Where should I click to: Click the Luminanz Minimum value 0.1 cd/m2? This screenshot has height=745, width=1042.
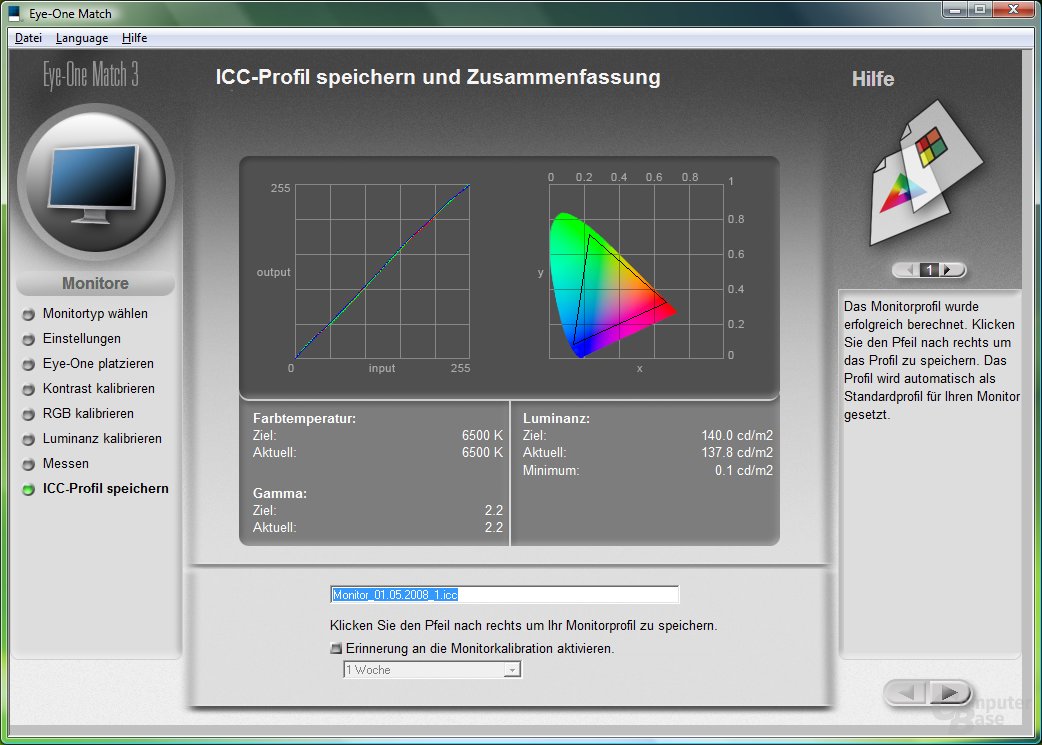click(744, 471)
